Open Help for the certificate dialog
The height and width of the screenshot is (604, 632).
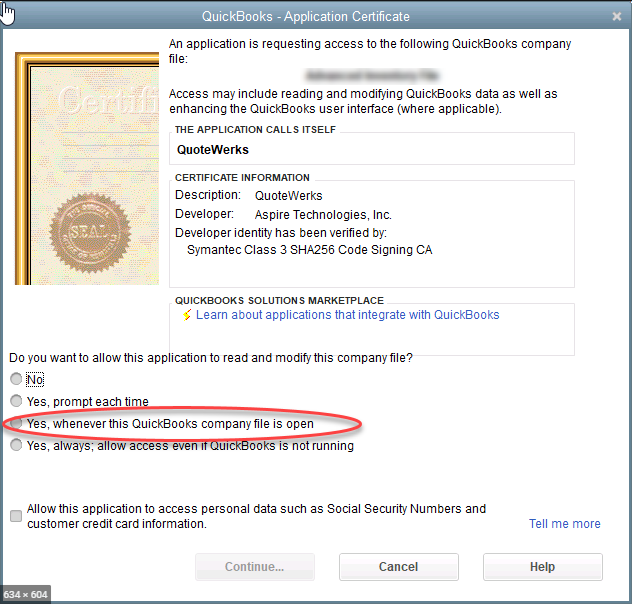[543, 567]
